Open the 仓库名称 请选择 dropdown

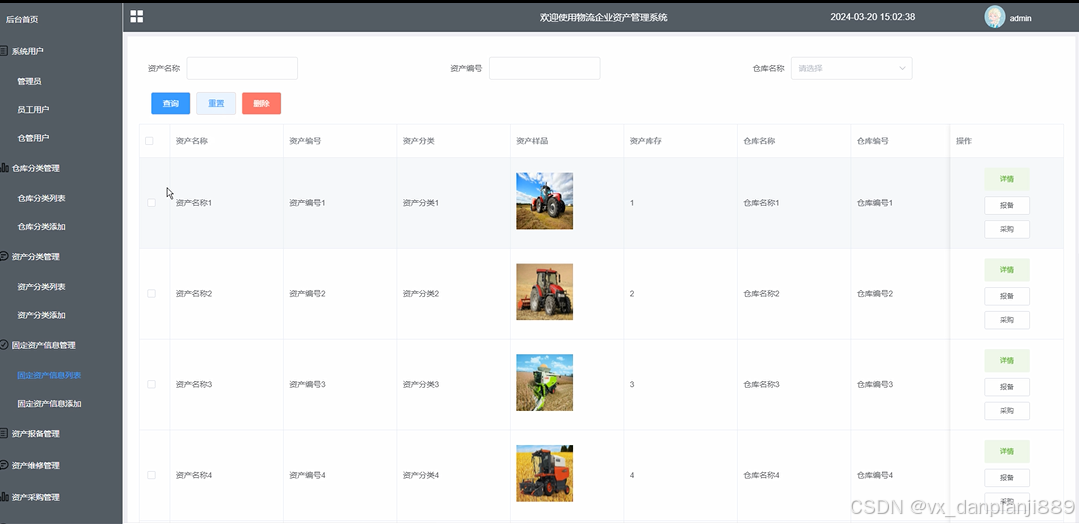tap(851, 68)
